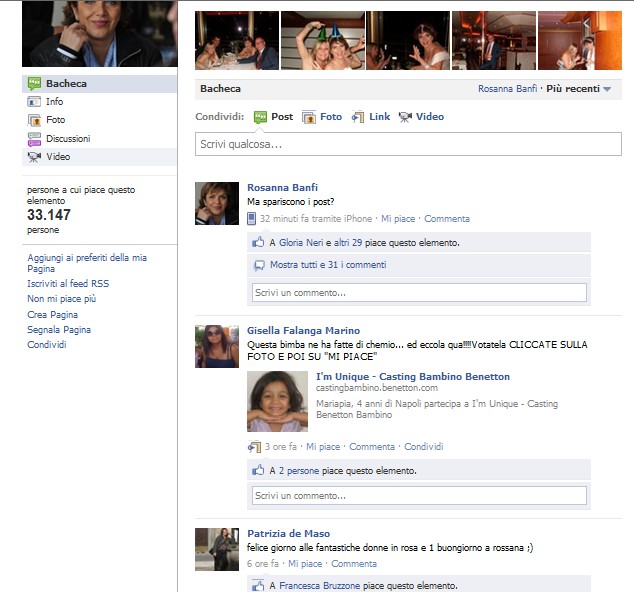The height and width of the screenshot is (592, 634).
Task: Click the 33.147 fan count
Action: click(x=49, y=215)
